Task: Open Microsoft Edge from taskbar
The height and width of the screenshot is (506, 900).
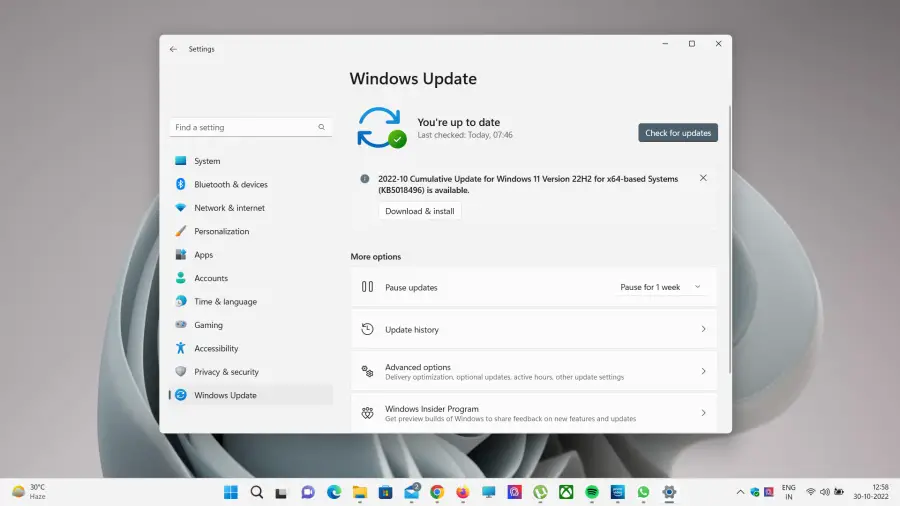Action: tap(333, 492)
